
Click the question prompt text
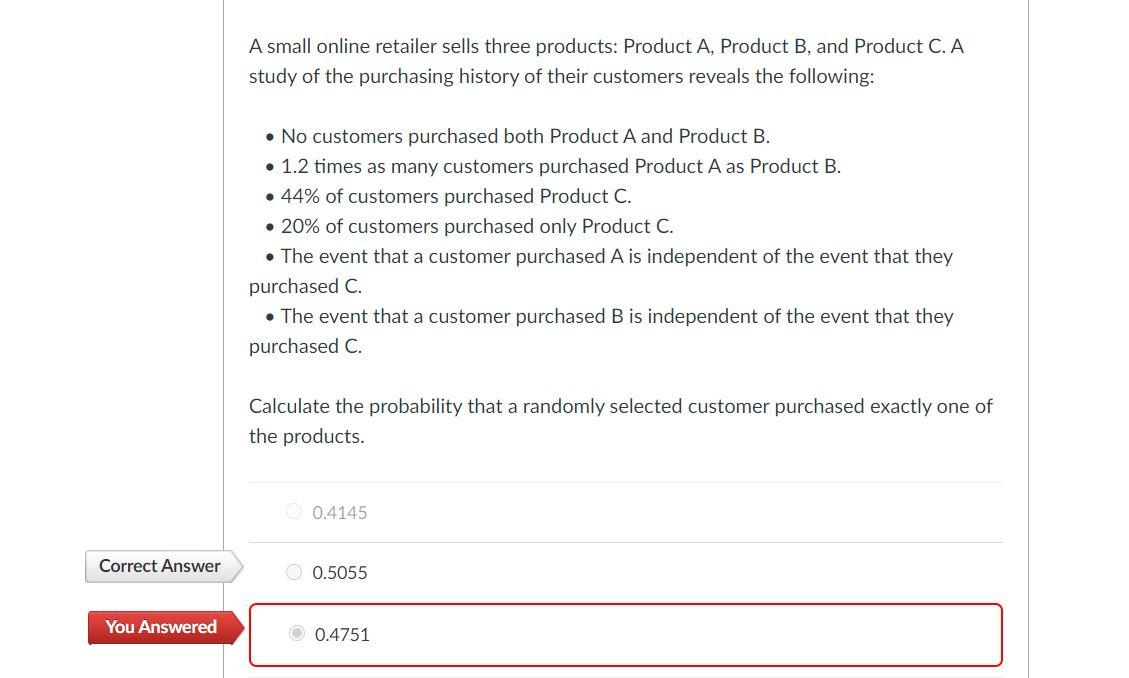pyautogui.click(x=620, y=420)
